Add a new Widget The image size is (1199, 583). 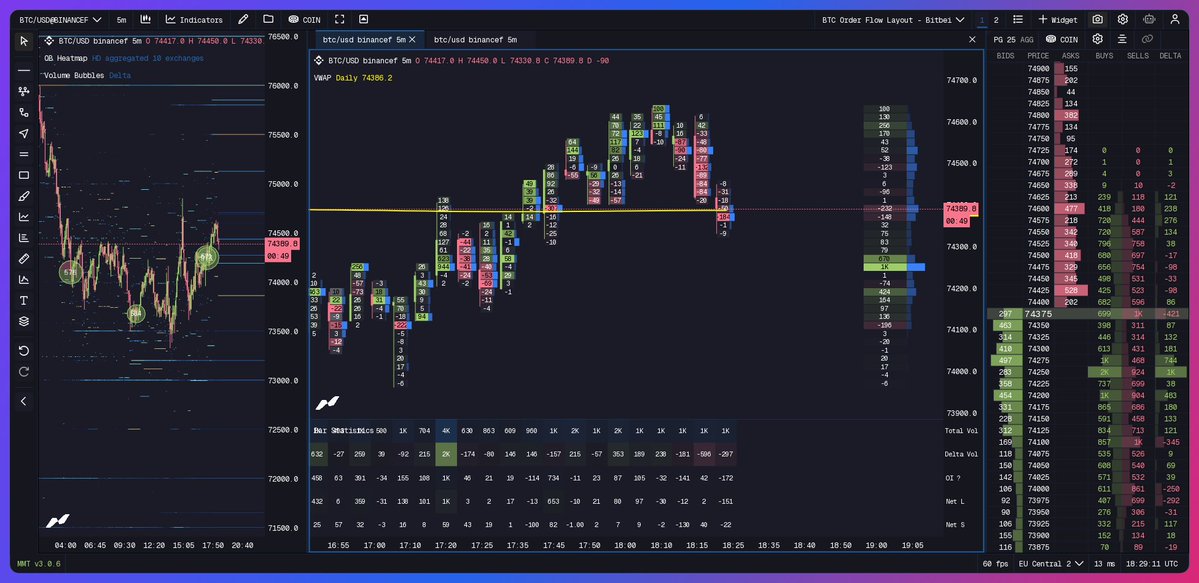(1058, 19)
